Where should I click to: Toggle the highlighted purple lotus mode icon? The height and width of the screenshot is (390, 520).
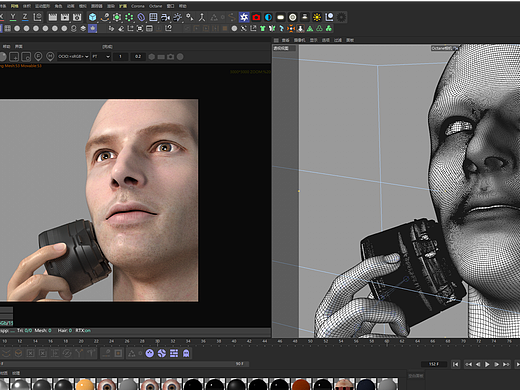coord(92,28)
